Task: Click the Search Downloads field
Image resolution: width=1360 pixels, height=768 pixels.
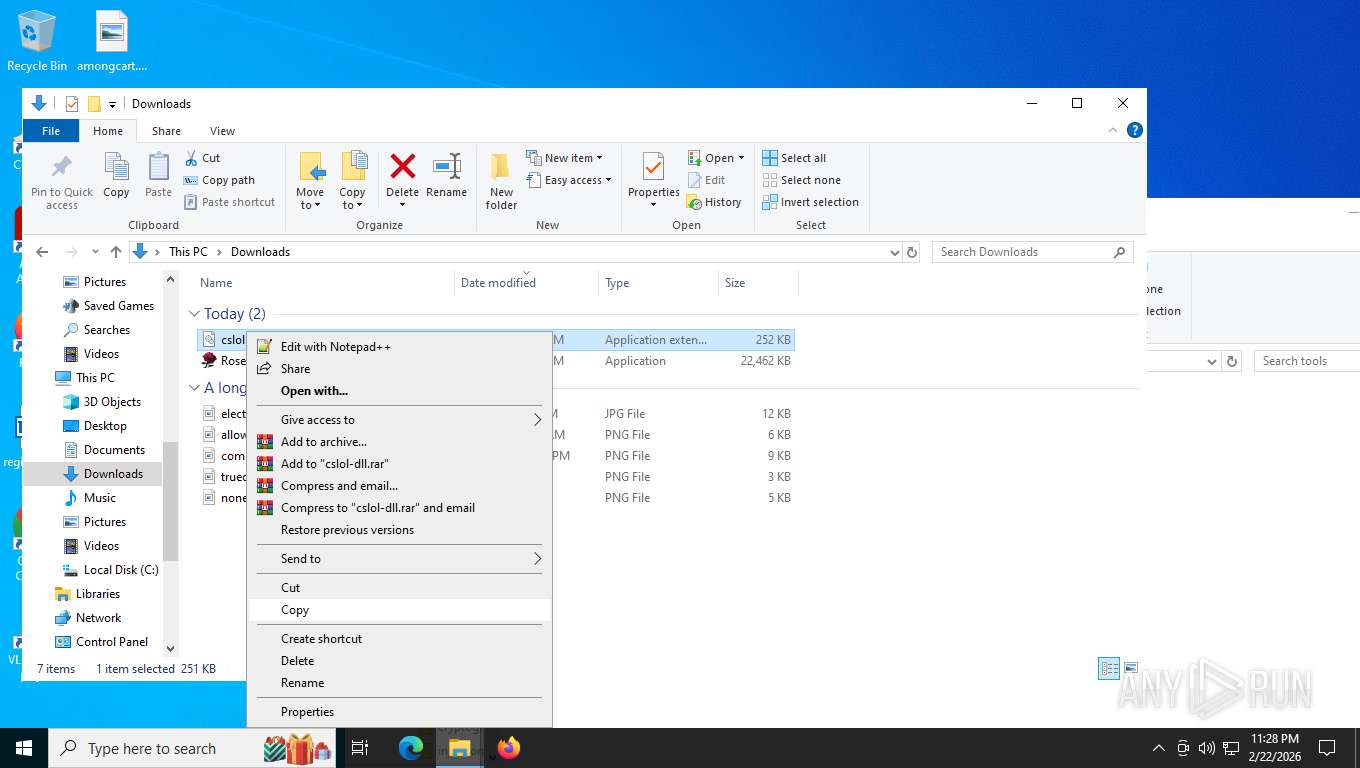Action: pos(1032,252)
